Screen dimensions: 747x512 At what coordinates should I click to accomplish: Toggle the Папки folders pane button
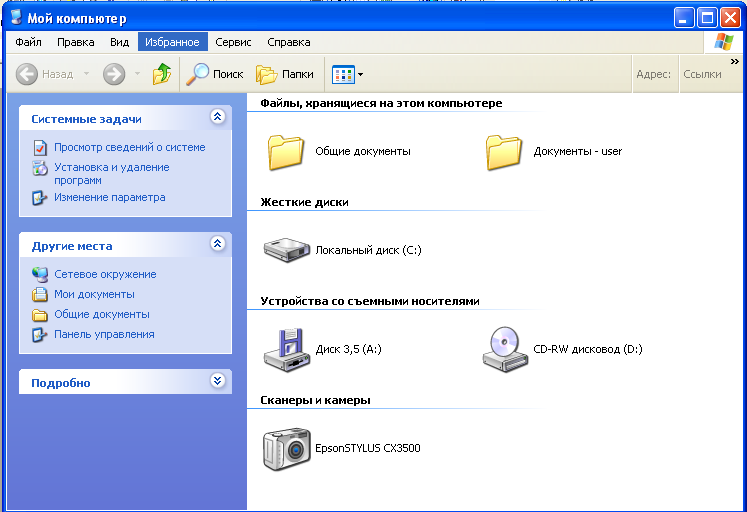(x=285, y=74)
